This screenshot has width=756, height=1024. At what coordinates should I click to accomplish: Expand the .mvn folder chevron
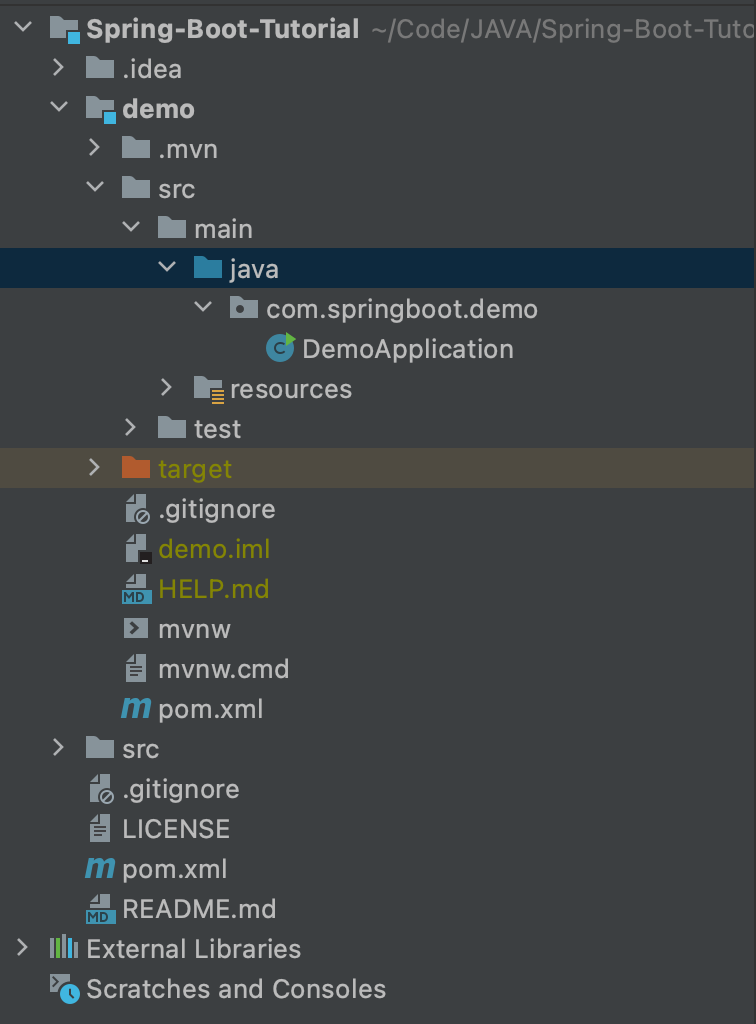95,148
